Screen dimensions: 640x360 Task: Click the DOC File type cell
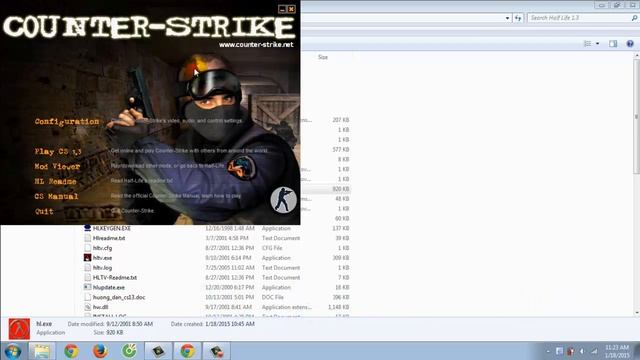point(273,297)
